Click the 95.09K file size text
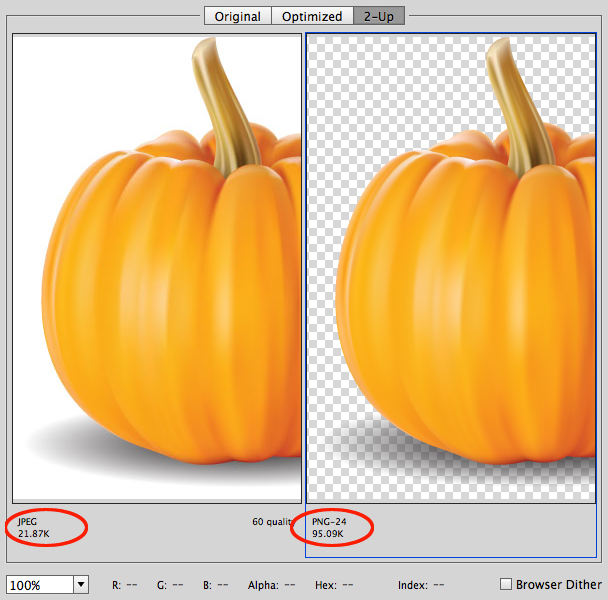 click(328, 534)
